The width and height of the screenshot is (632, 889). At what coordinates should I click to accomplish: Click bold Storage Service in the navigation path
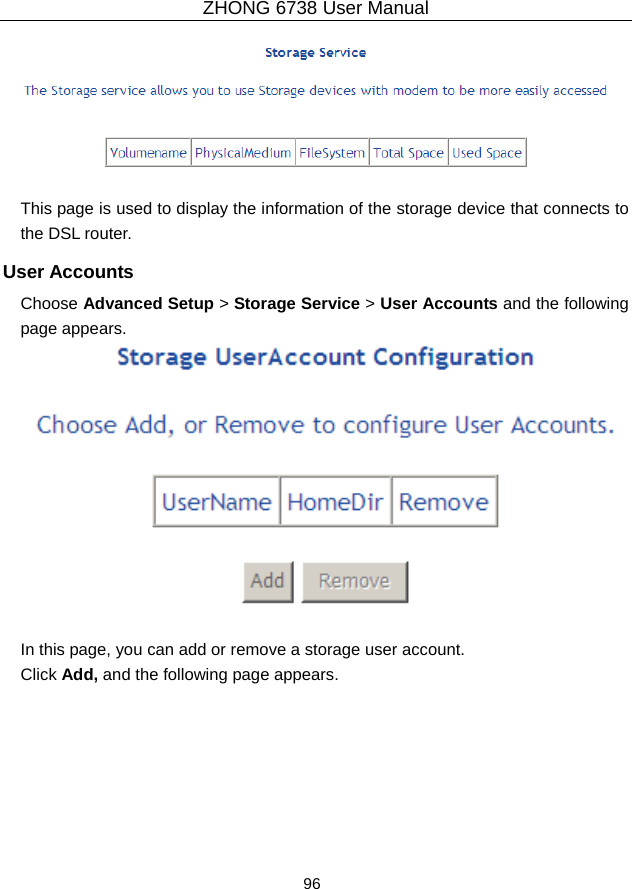(x=296, y=303)
